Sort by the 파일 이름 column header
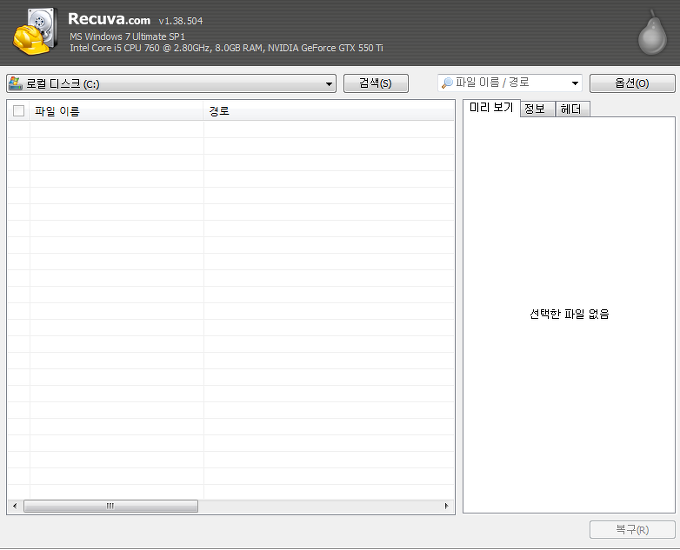This screenshot has width=680, height=550. (117, 111)
